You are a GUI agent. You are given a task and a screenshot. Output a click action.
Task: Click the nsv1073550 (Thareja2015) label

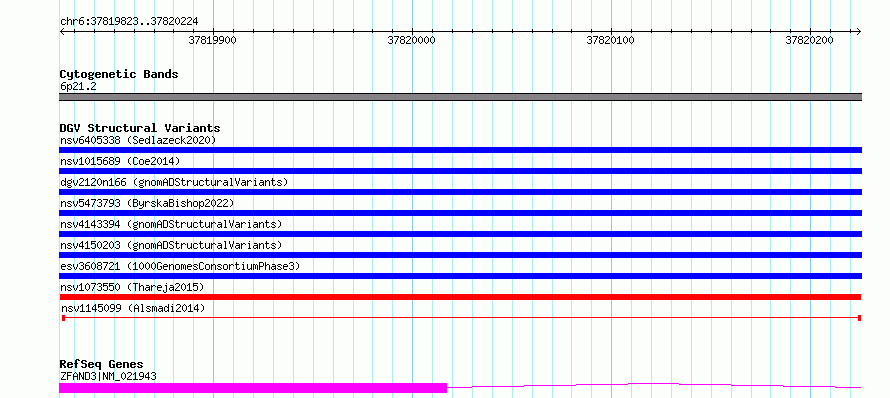click(132, 287)
